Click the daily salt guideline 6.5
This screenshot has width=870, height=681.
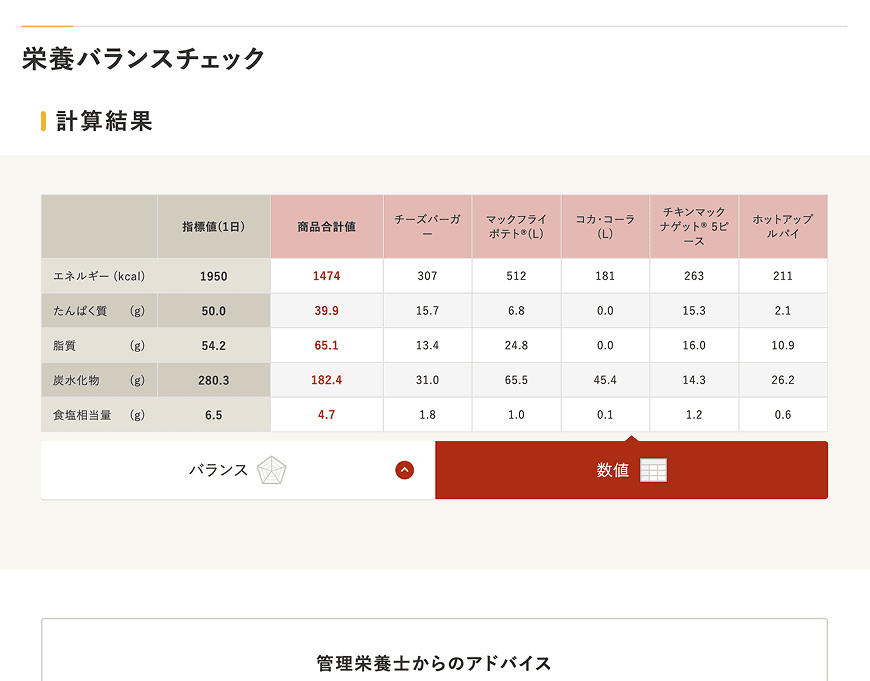coord(214,415)
